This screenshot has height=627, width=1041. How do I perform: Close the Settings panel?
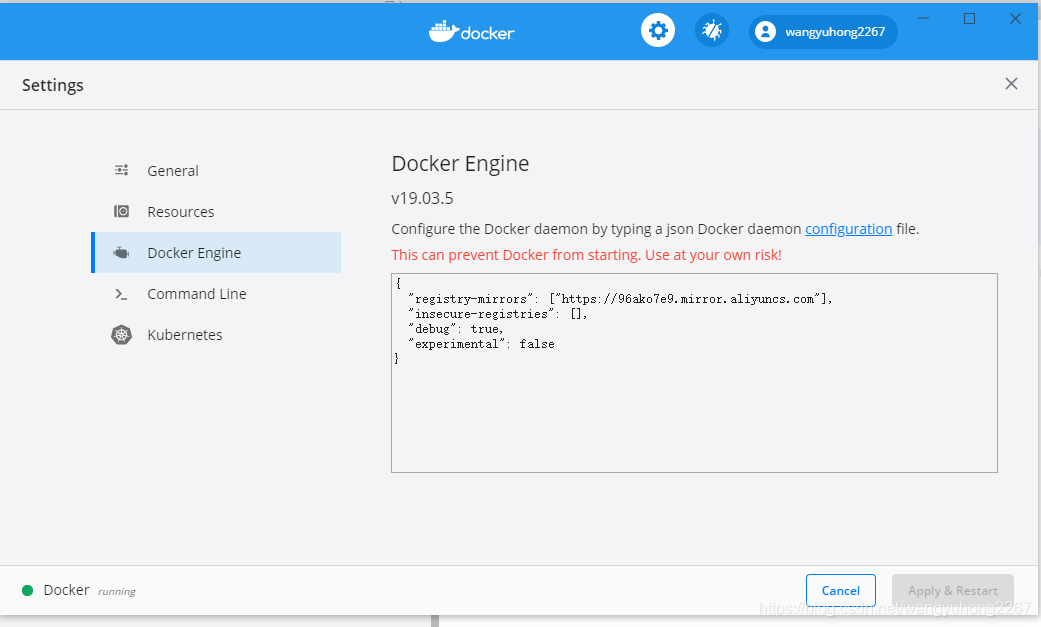coord(1011,84)
